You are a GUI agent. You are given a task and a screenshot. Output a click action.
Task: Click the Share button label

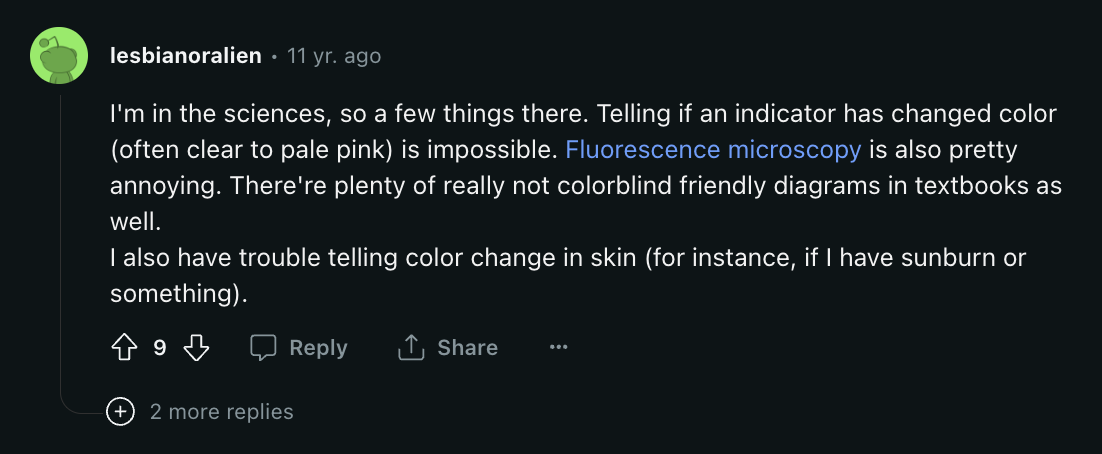pyautogui.click(x=467, y=347)
